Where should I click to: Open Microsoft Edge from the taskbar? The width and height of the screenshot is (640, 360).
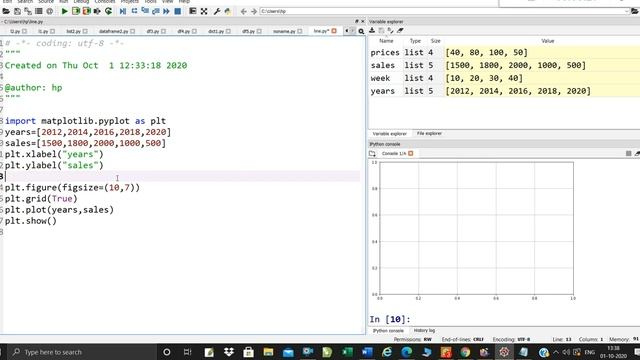pyautogui.click(x=407, y=352)
